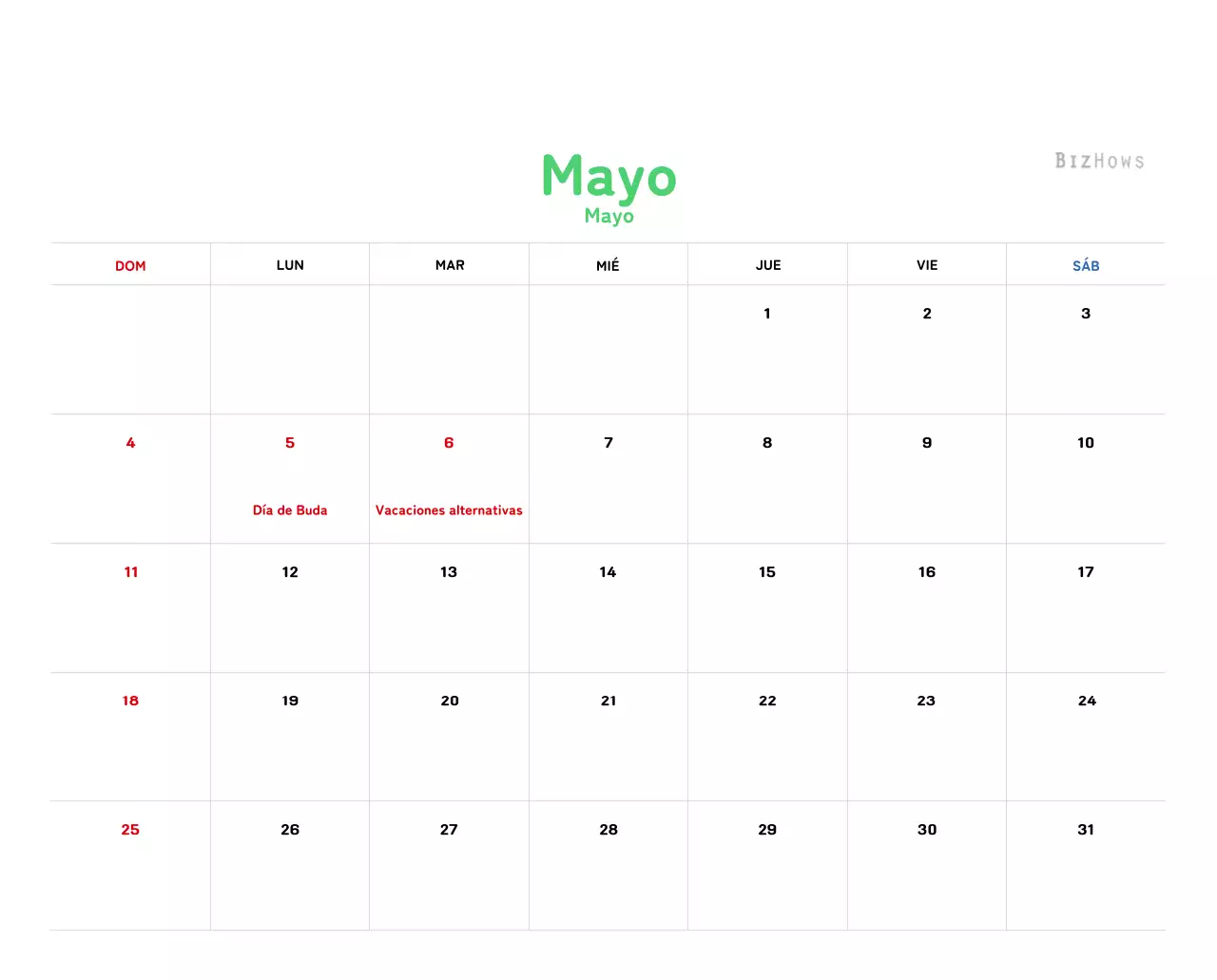Select day 11 on the calendar

(130, 571)
